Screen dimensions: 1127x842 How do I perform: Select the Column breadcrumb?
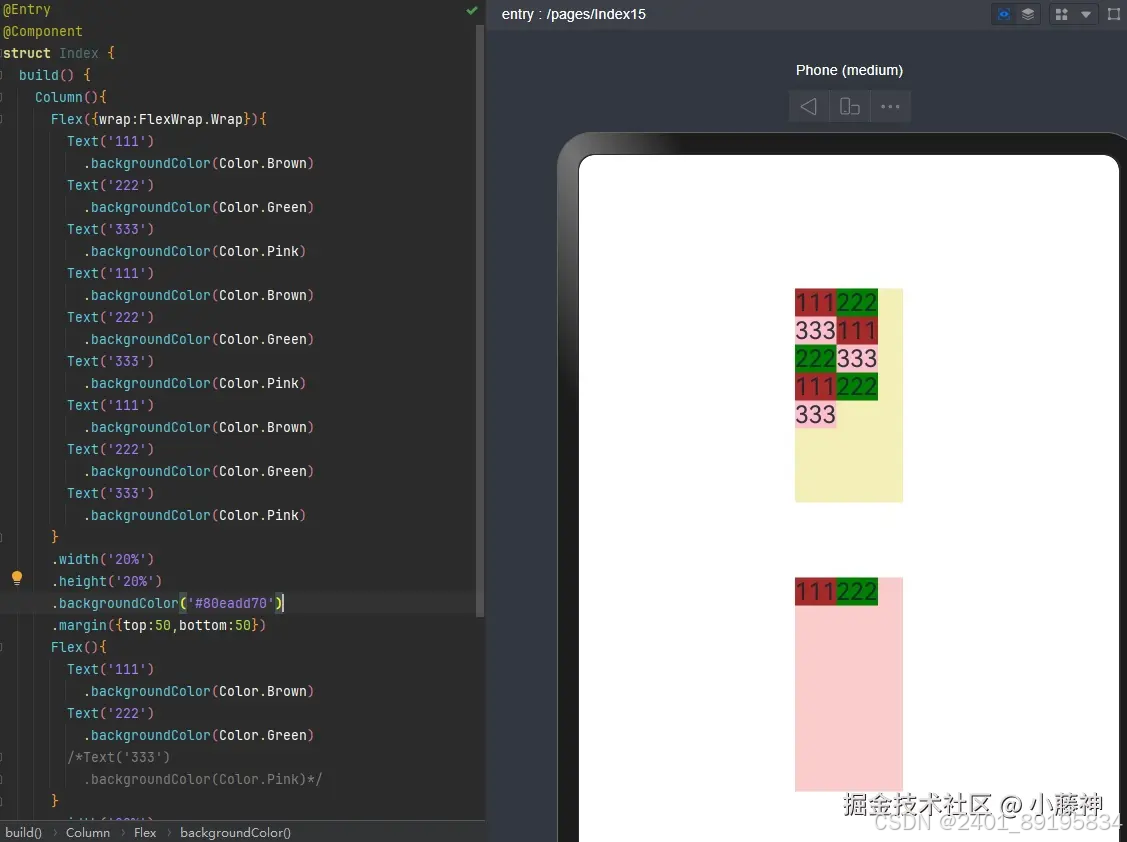[88, 833]
